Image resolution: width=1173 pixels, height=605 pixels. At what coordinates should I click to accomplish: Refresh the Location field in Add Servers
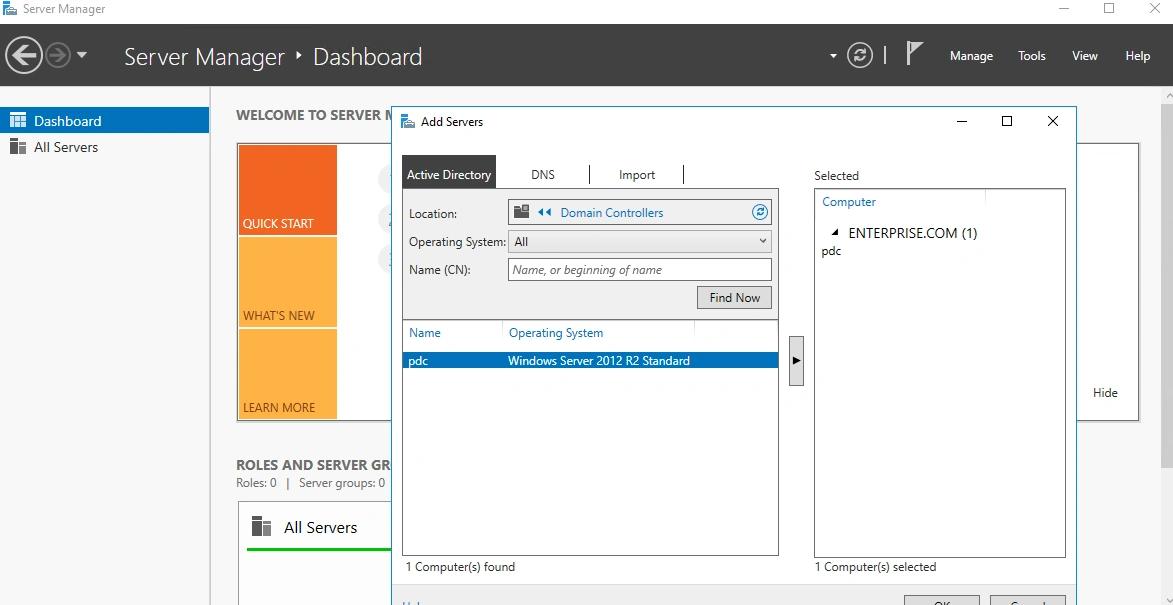point(759,212)
